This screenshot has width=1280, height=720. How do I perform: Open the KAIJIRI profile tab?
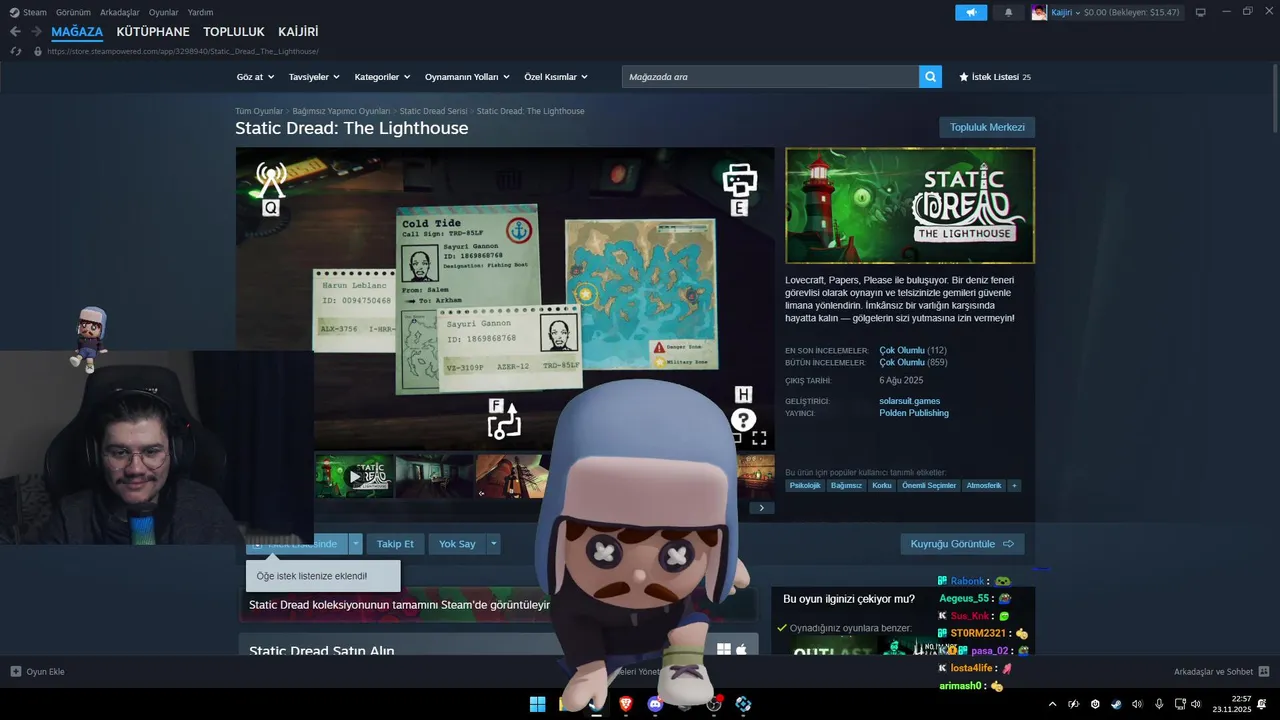(298, 32)
